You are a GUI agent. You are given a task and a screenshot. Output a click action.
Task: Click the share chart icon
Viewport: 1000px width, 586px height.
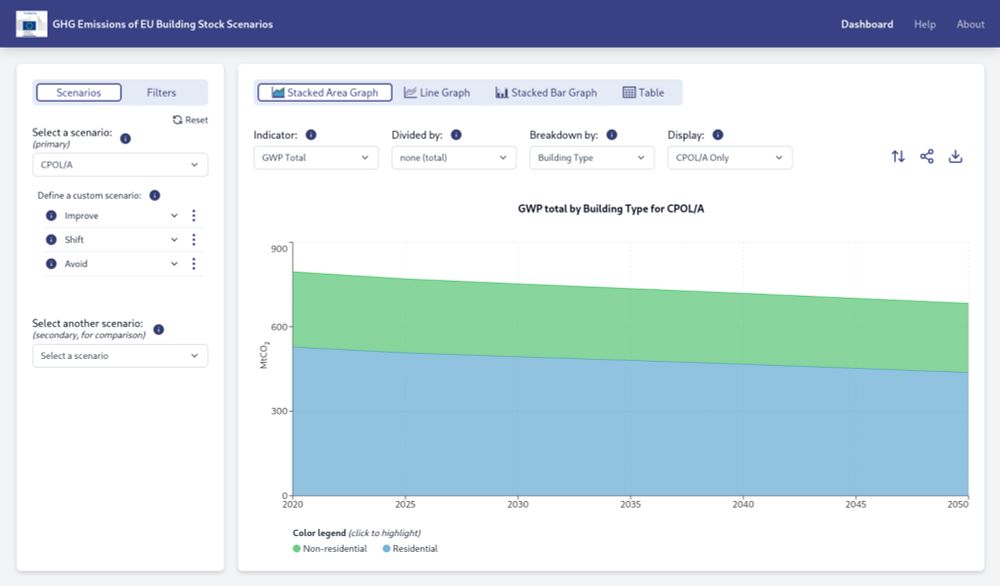point(927,156)
